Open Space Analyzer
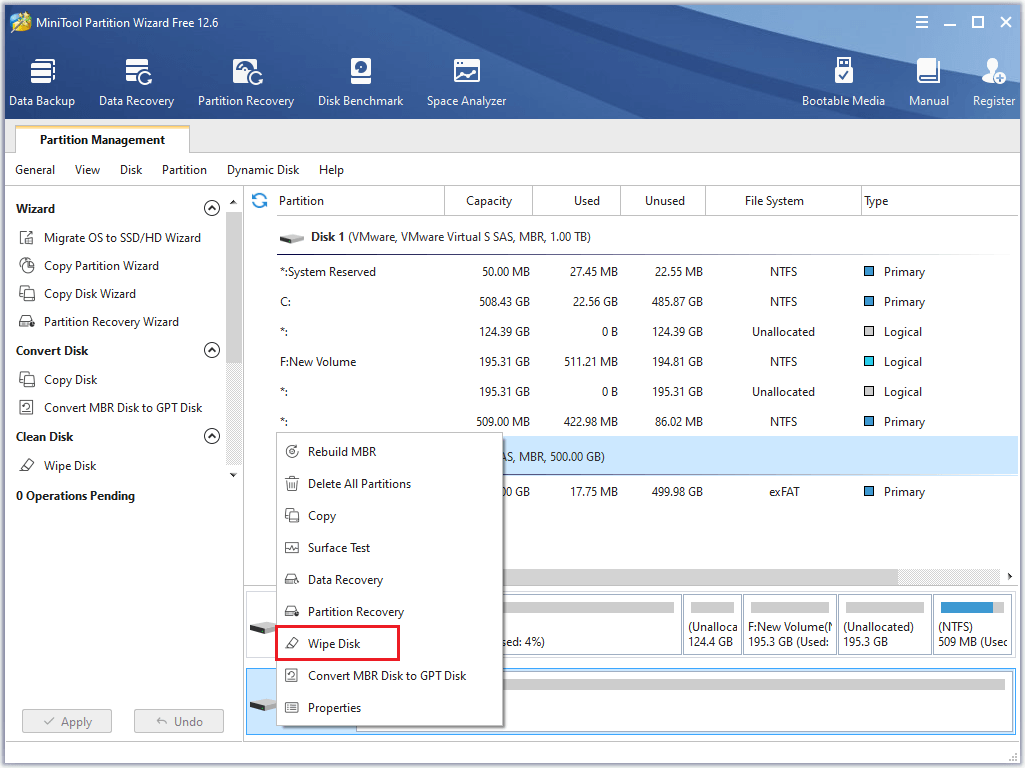Screen dimensions: 1025x768 [x=466, y=82]
